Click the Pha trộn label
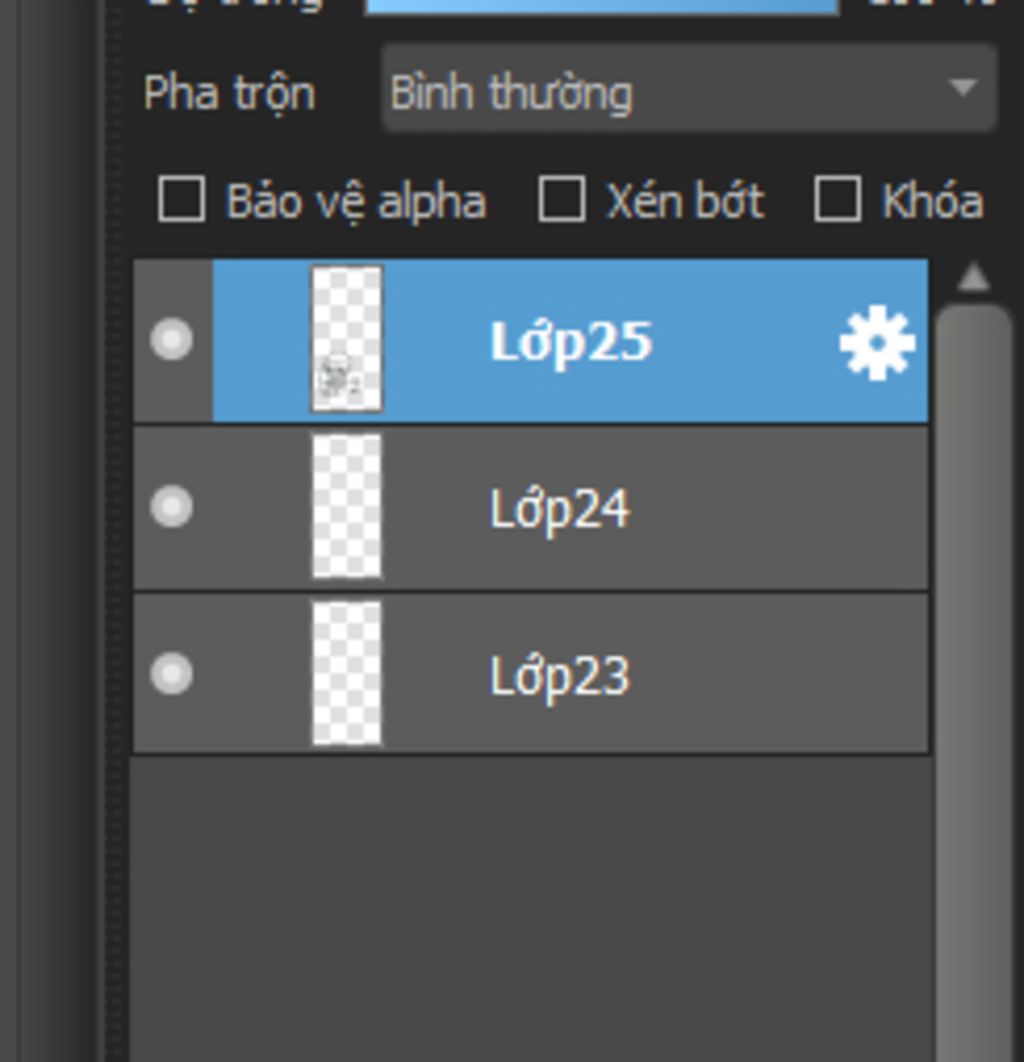Screen dimensions: 1024x1062 click(x=230, y=93)
